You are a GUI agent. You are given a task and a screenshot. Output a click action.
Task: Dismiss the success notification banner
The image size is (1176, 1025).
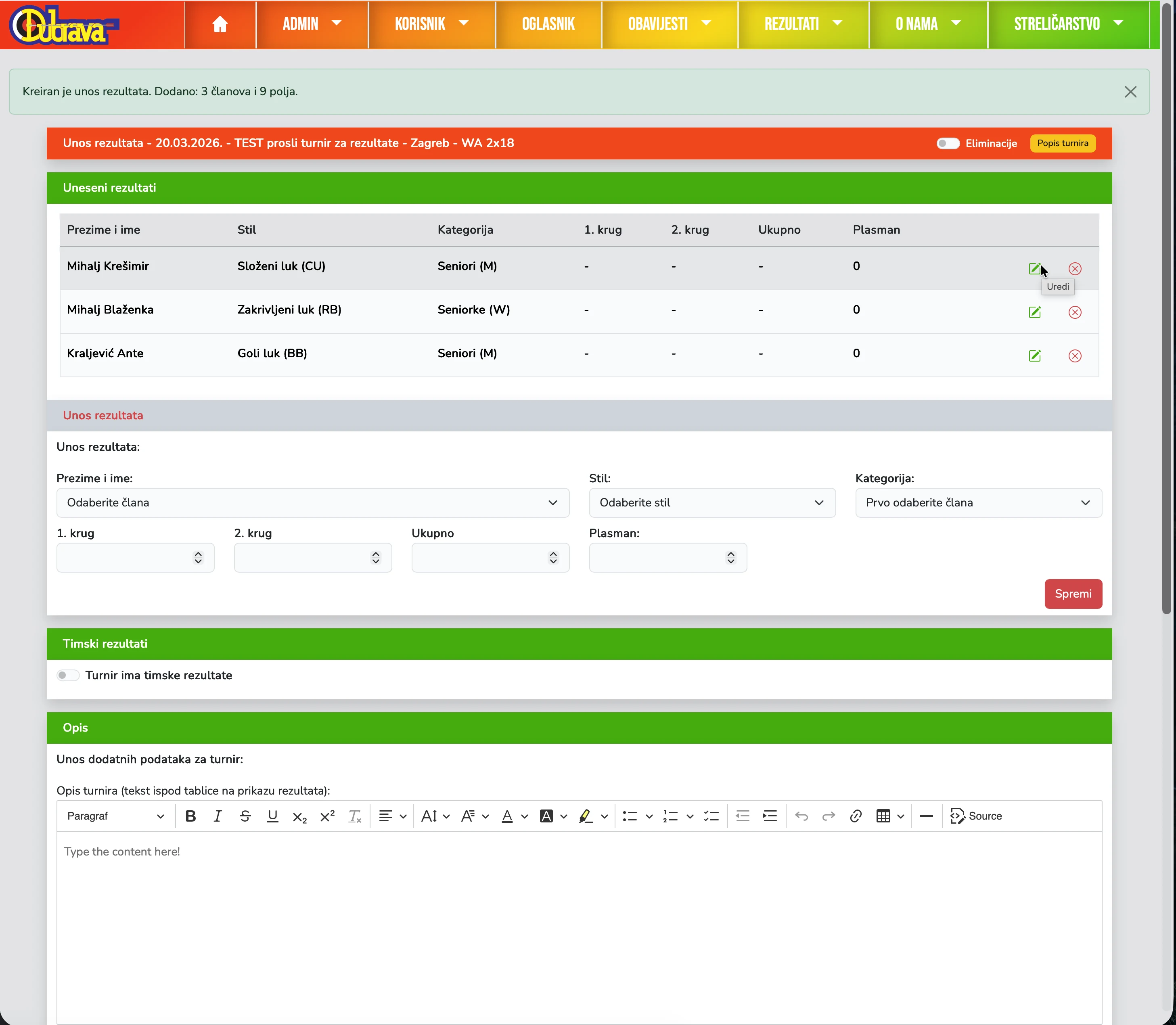pyautogui.click(x=1130, y=92)
